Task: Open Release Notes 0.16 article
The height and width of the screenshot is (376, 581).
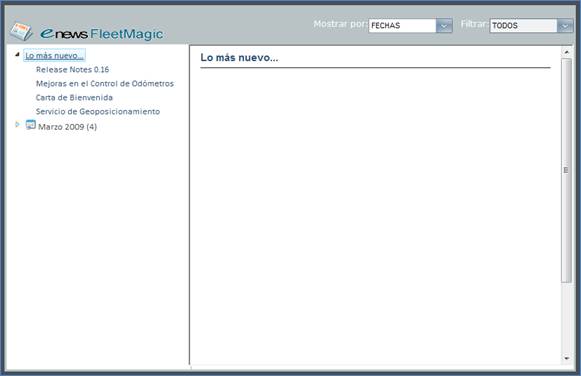Action: 72,70
